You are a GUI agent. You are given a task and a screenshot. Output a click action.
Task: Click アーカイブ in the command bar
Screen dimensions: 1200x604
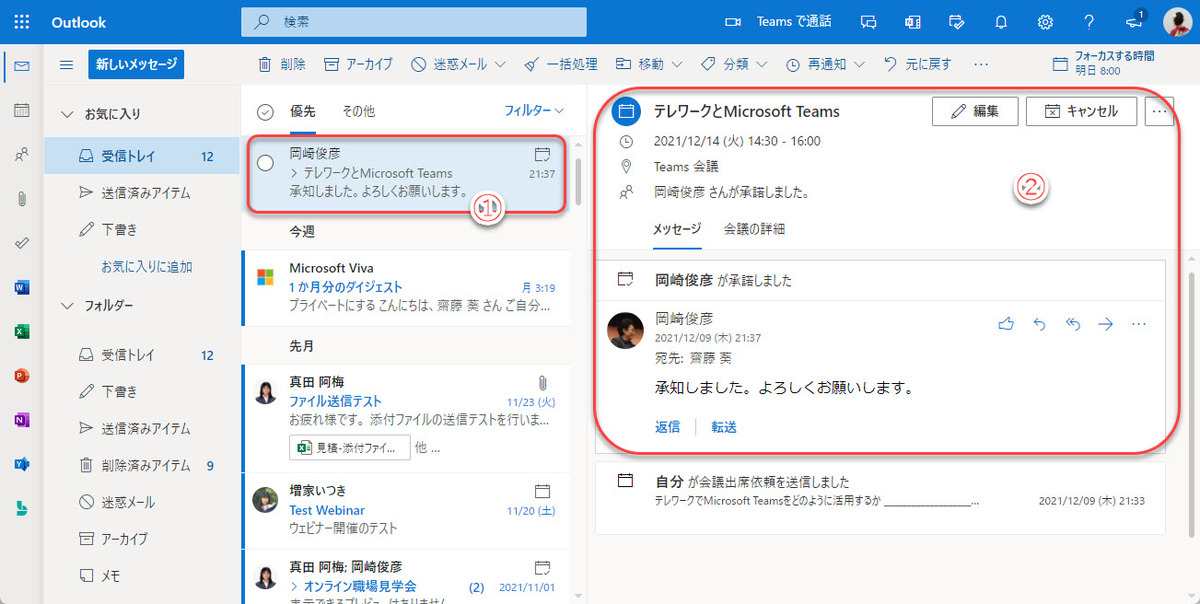[358, 65]
